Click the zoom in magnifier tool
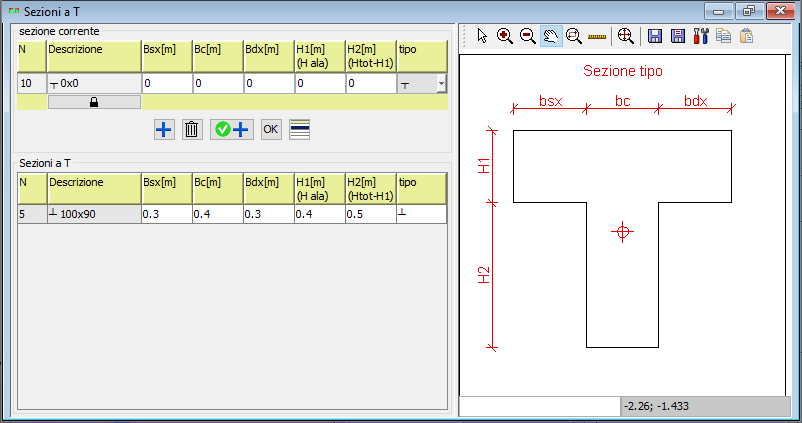The height and width of the screenshot is (423, 802). click(x=505, y=36)
